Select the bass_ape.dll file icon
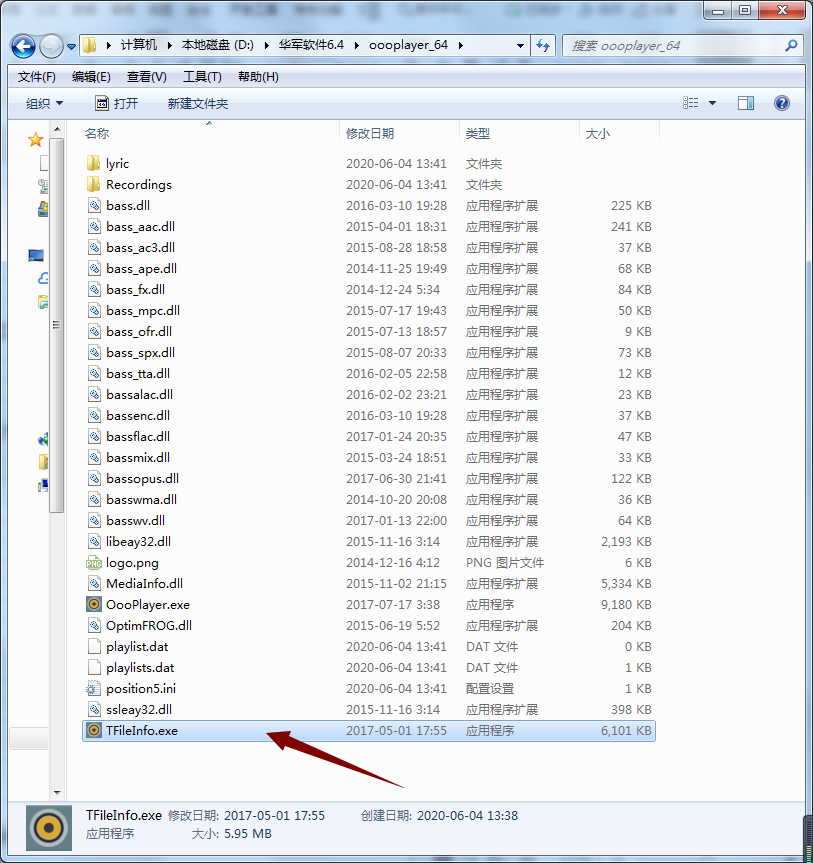Screen dimensions: 813x863 pyautogui.click(x=94, y=268)
